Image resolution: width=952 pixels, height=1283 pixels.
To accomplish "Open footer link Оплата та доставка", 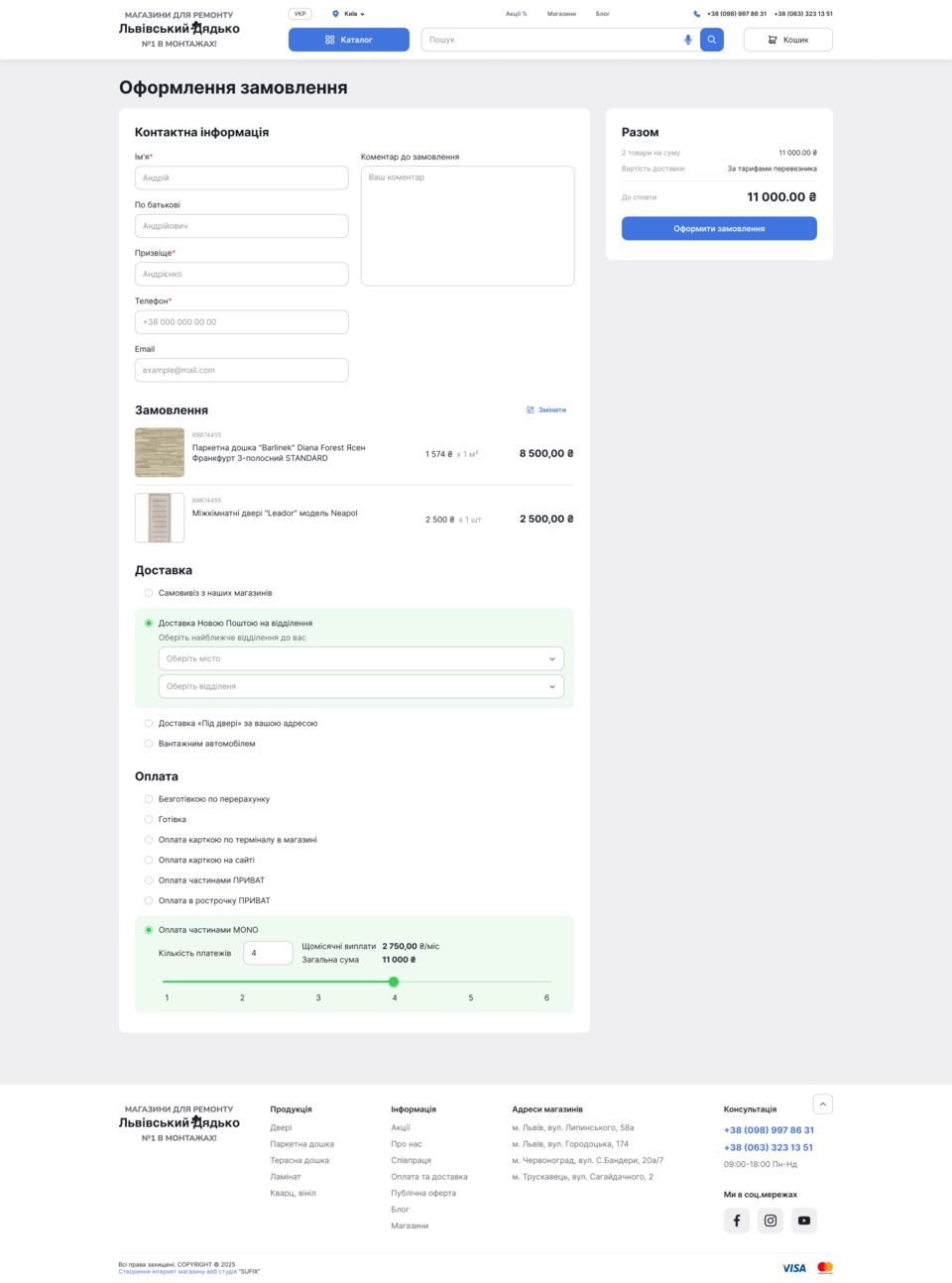I will (x=429, y=1177).
